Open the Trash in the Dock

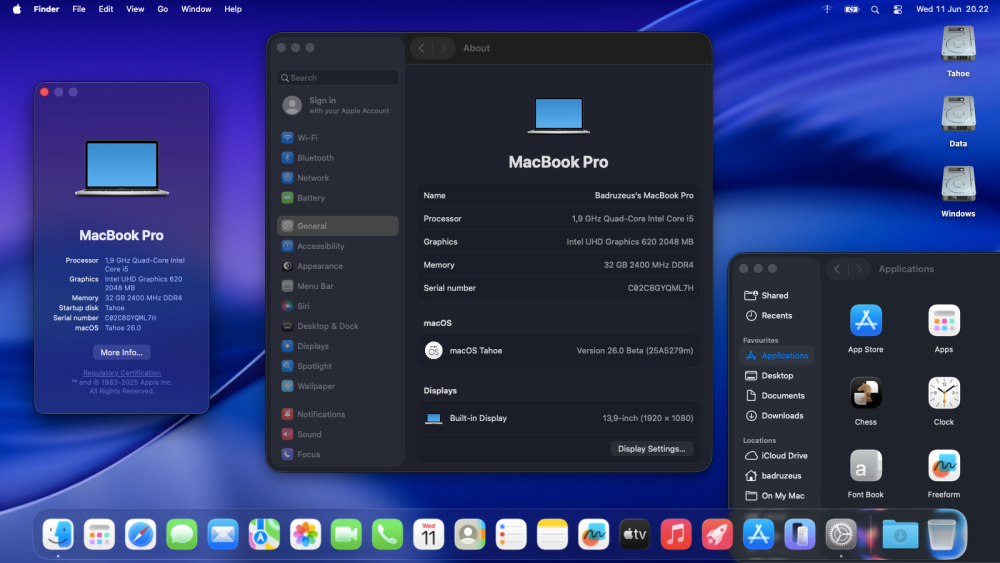tap(942, 534)
